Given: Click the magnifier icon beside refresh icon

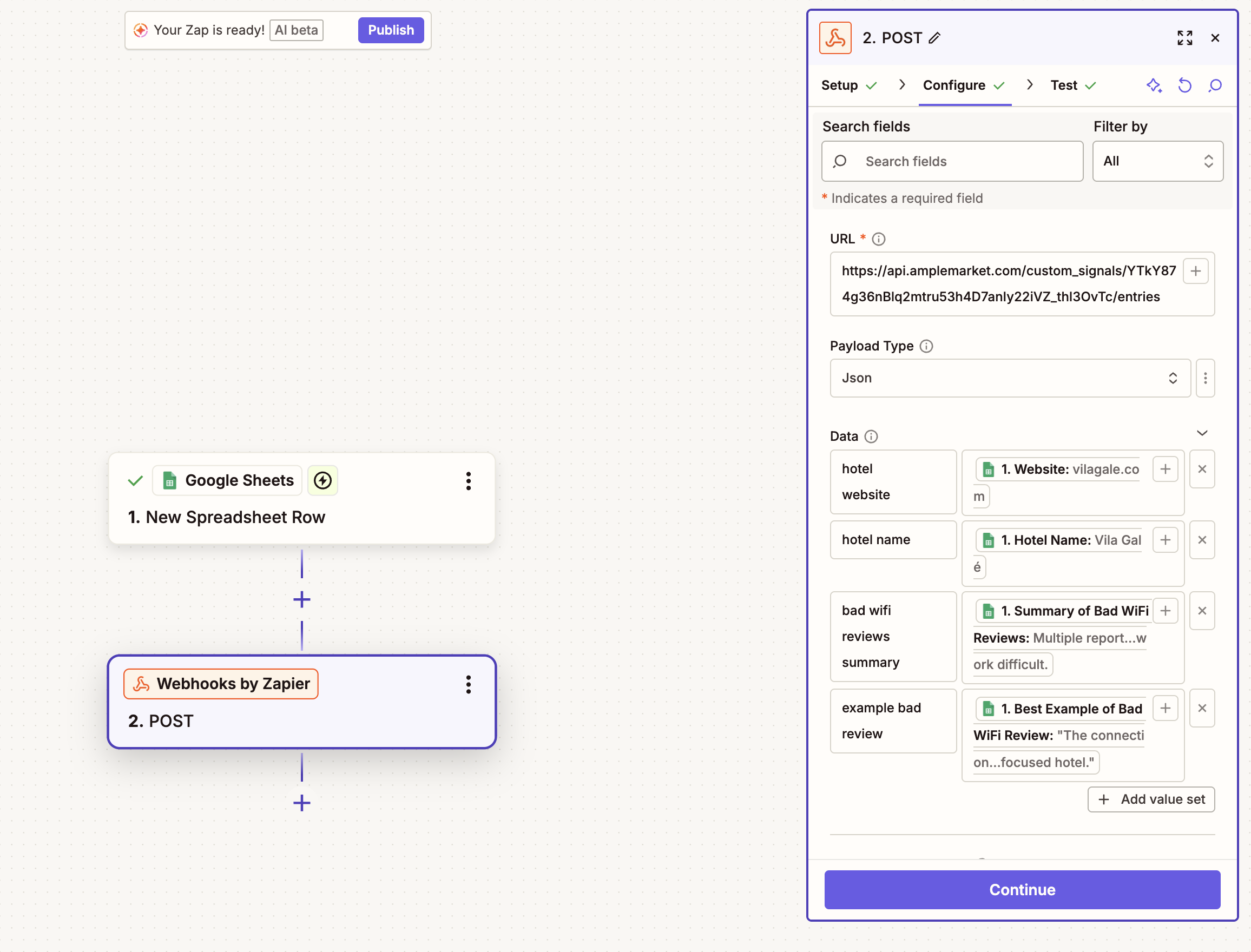Looking at the screenshot, I should point(1214,85).
